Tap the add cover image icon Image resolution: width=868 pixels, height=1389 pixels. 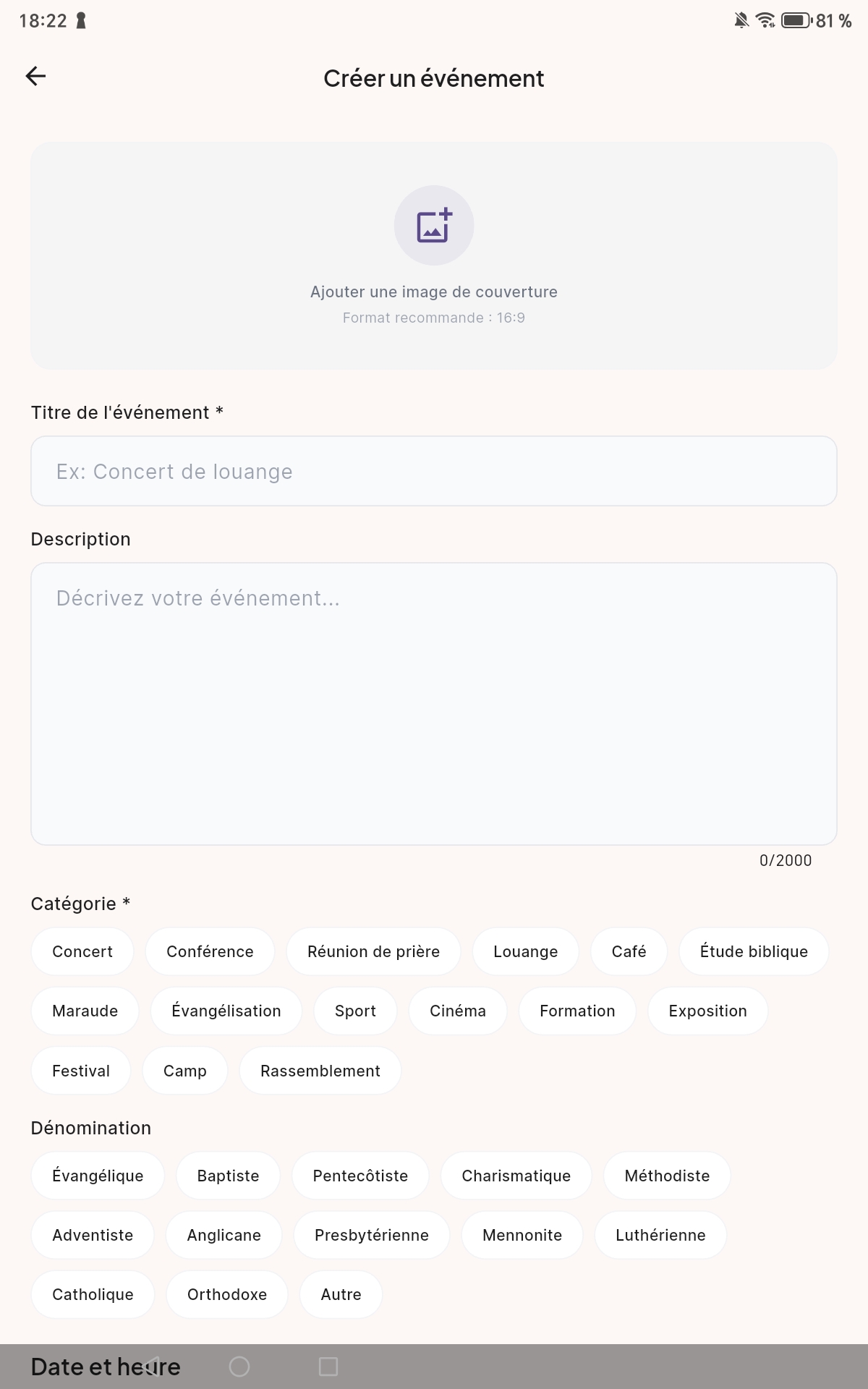pyautogui.click(x=434, y=226)
